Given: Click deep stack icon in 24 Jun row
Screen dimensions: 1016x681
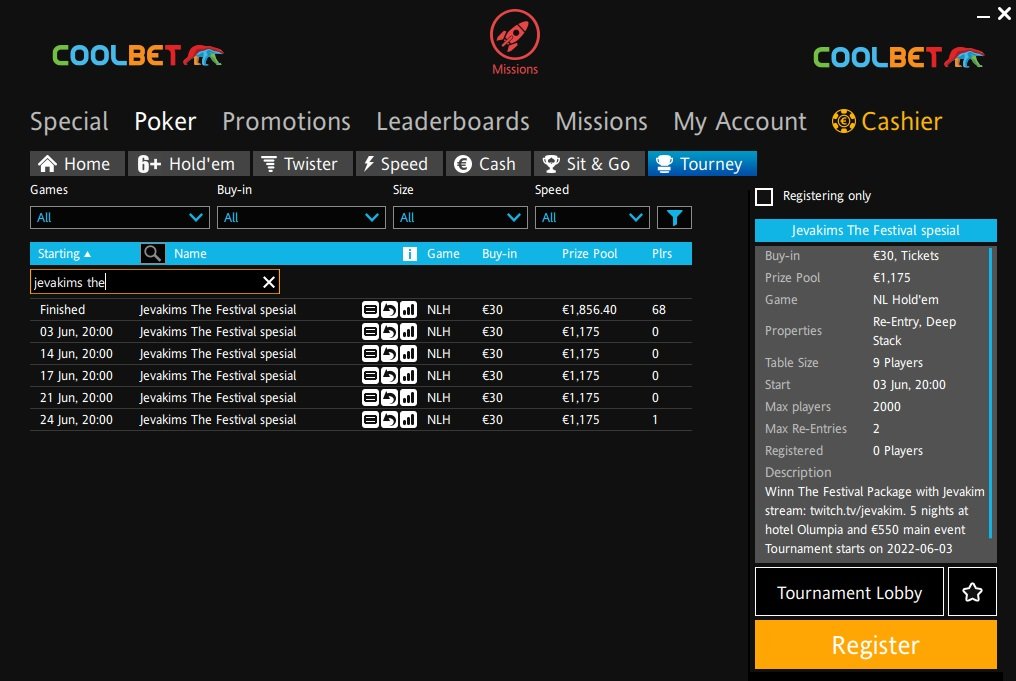Looking at the screenshot, I should [370, 420].
